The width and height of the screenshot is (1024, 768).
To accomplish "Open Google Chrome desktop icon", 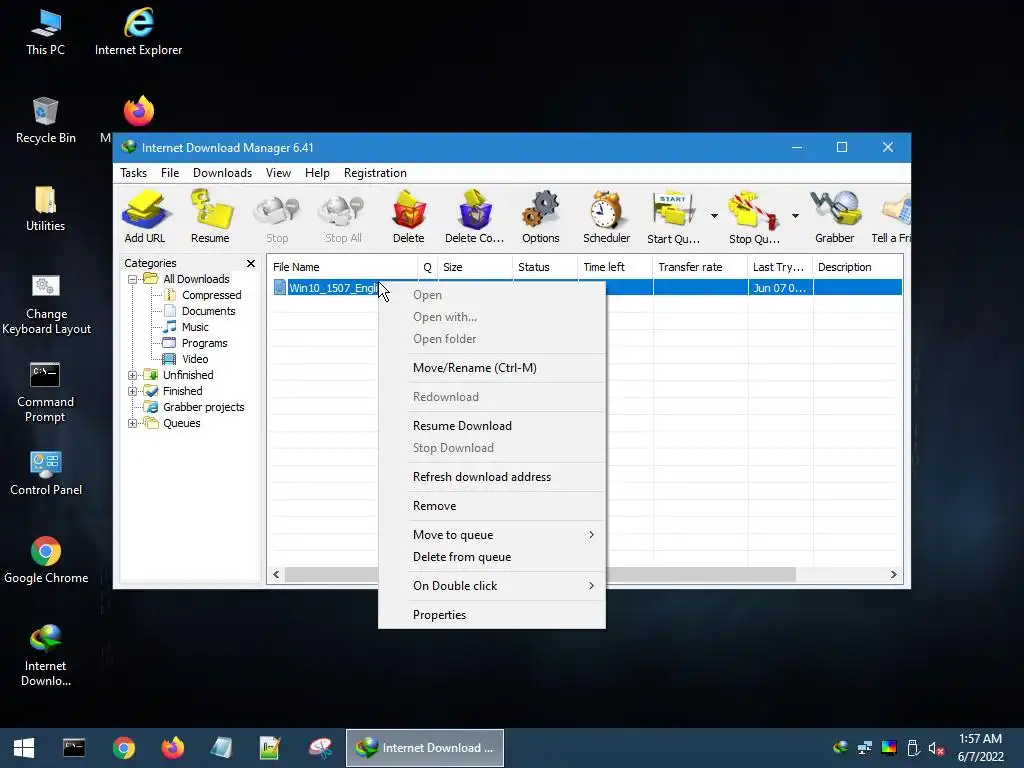I will tap(46, 560).
